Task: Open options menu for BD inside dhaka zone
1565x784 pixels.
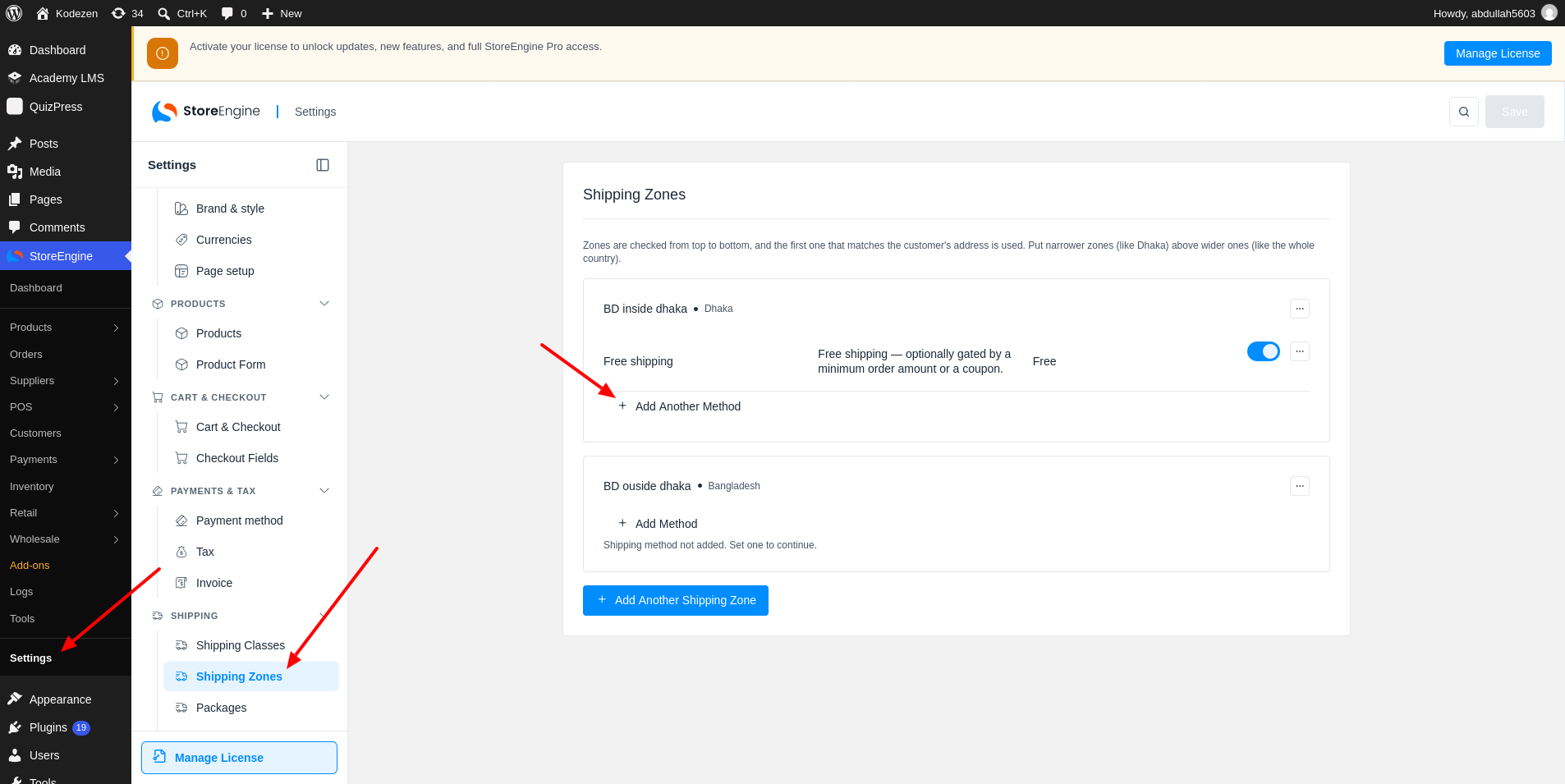Action: [x=1300, y=309]
